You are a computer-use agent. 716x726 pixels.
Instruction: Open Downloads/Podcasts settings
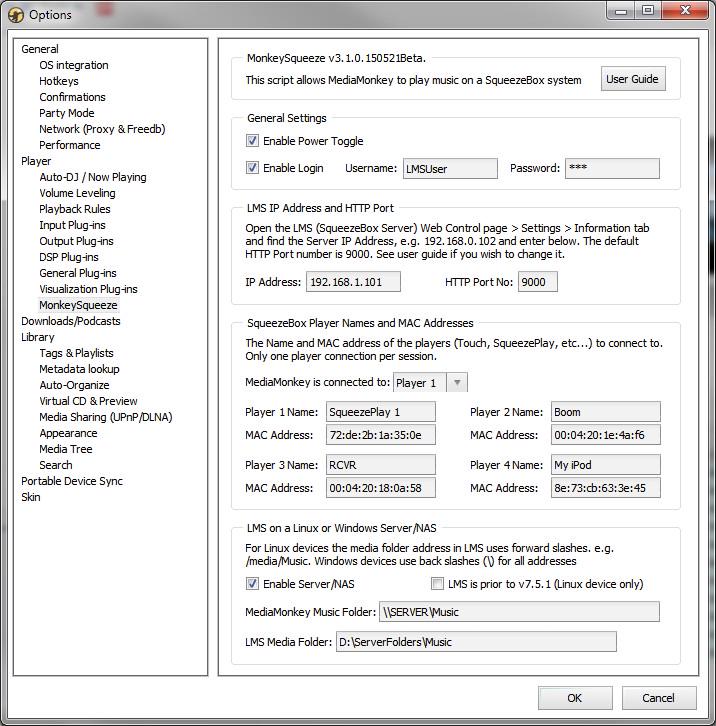click(71, 321)
